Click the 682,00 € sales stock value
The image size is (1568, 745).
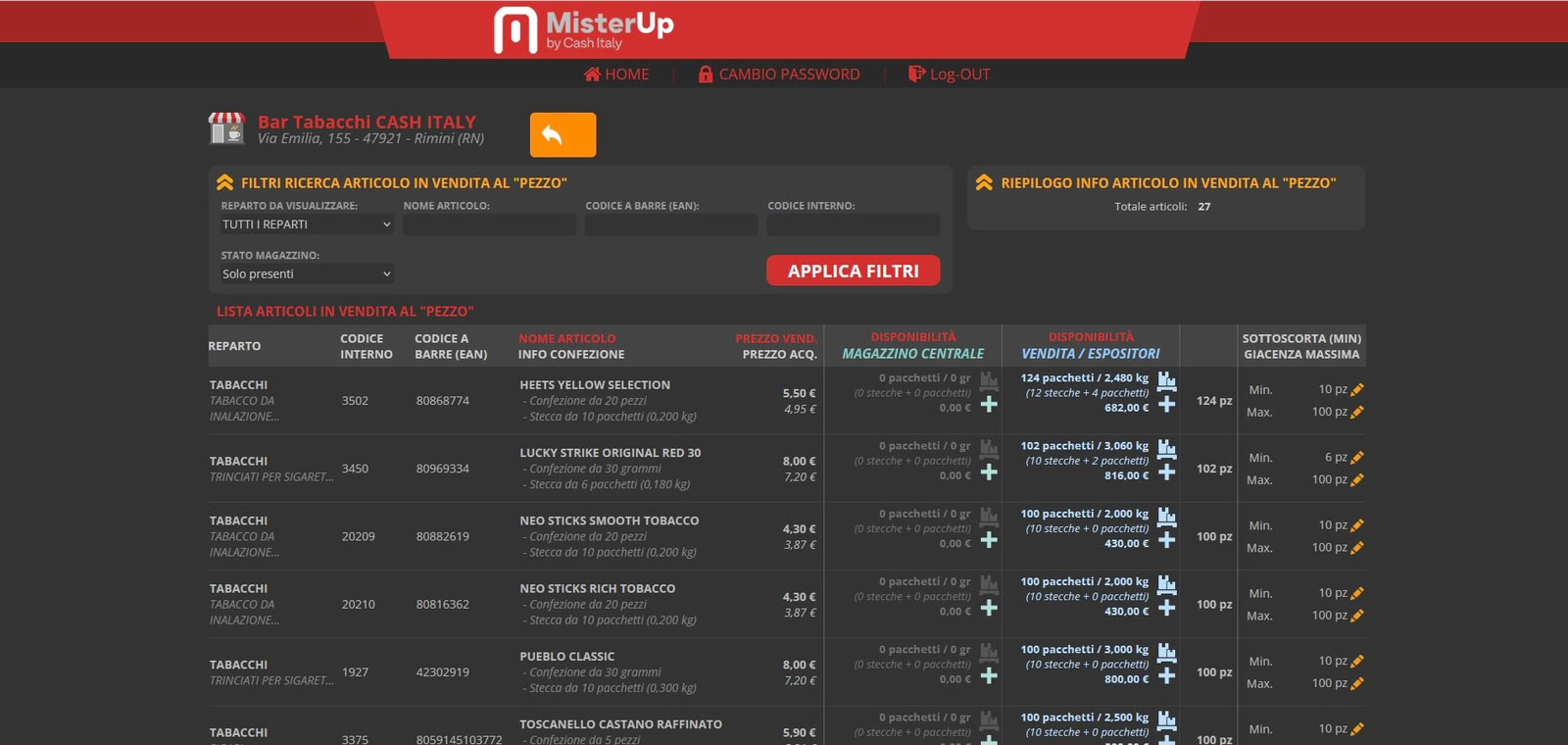coord(1127,408)
